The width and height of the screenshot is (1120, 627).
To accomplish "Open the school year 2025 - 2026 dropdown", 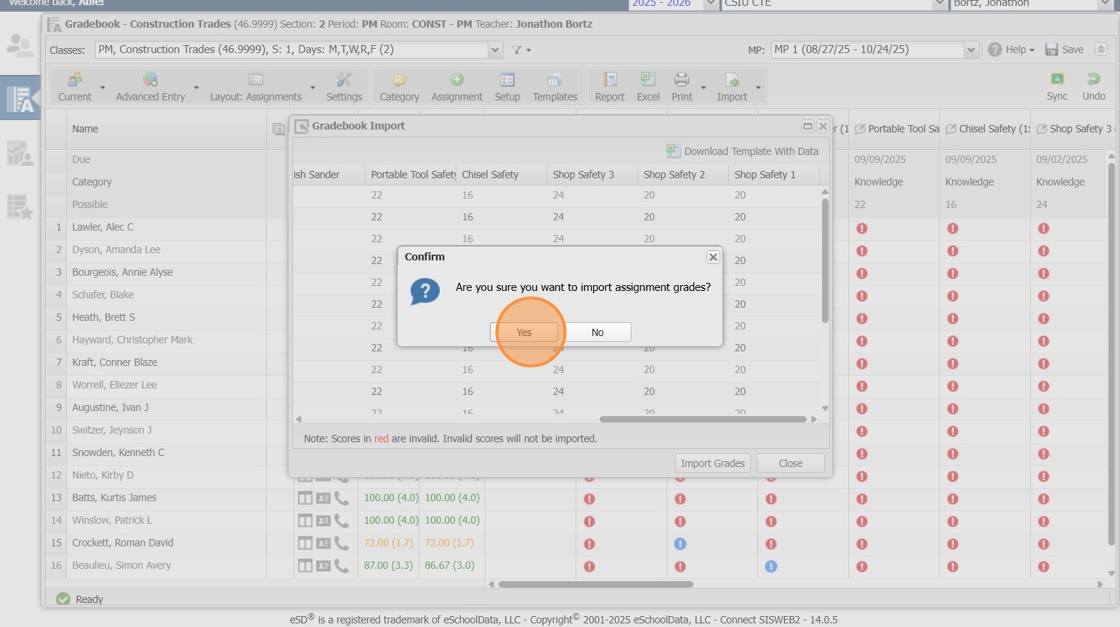I will (x=710, y=4).
